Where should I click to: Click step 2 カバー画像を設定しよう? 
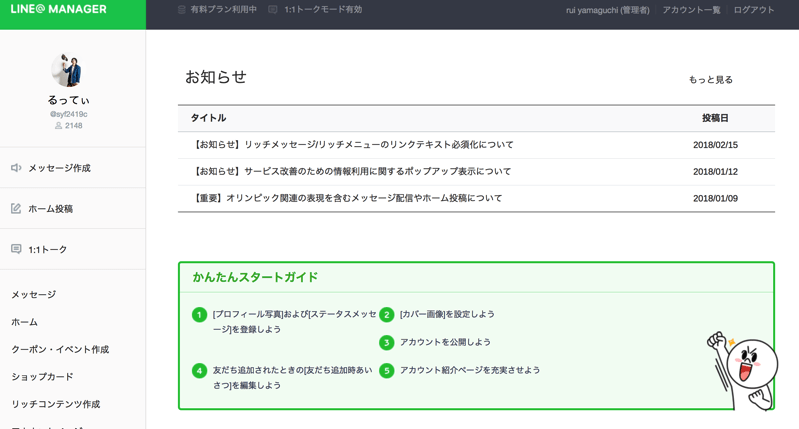pos(447,314)
